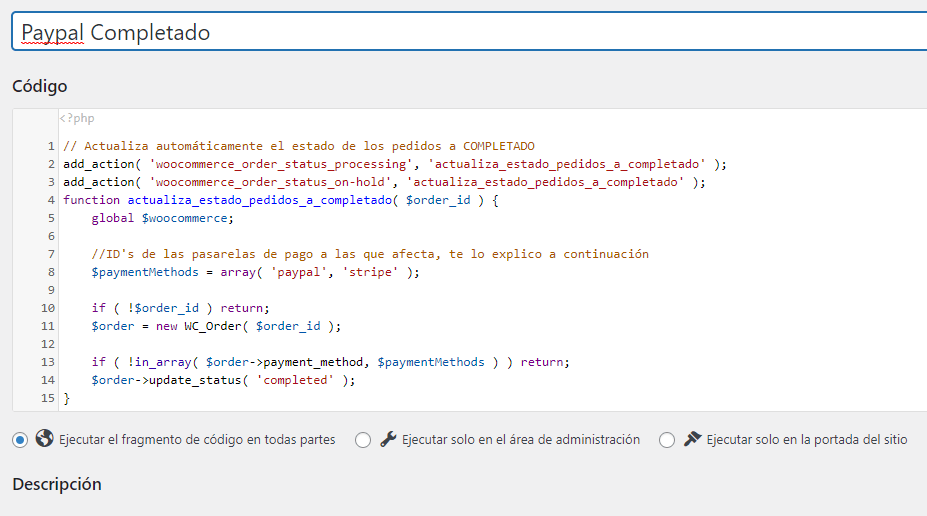The image size is (927, 516).
Task: Select the admin-area-only radio button
Action: pos(363,440)
